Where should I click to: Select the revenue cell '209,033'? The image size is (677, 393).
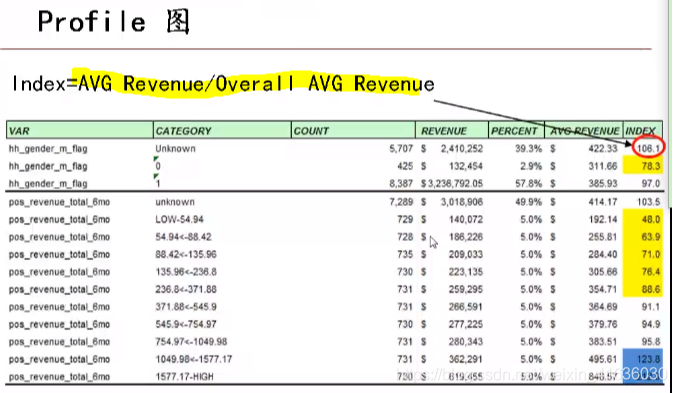pyautogui.click(x=466, y=254)
